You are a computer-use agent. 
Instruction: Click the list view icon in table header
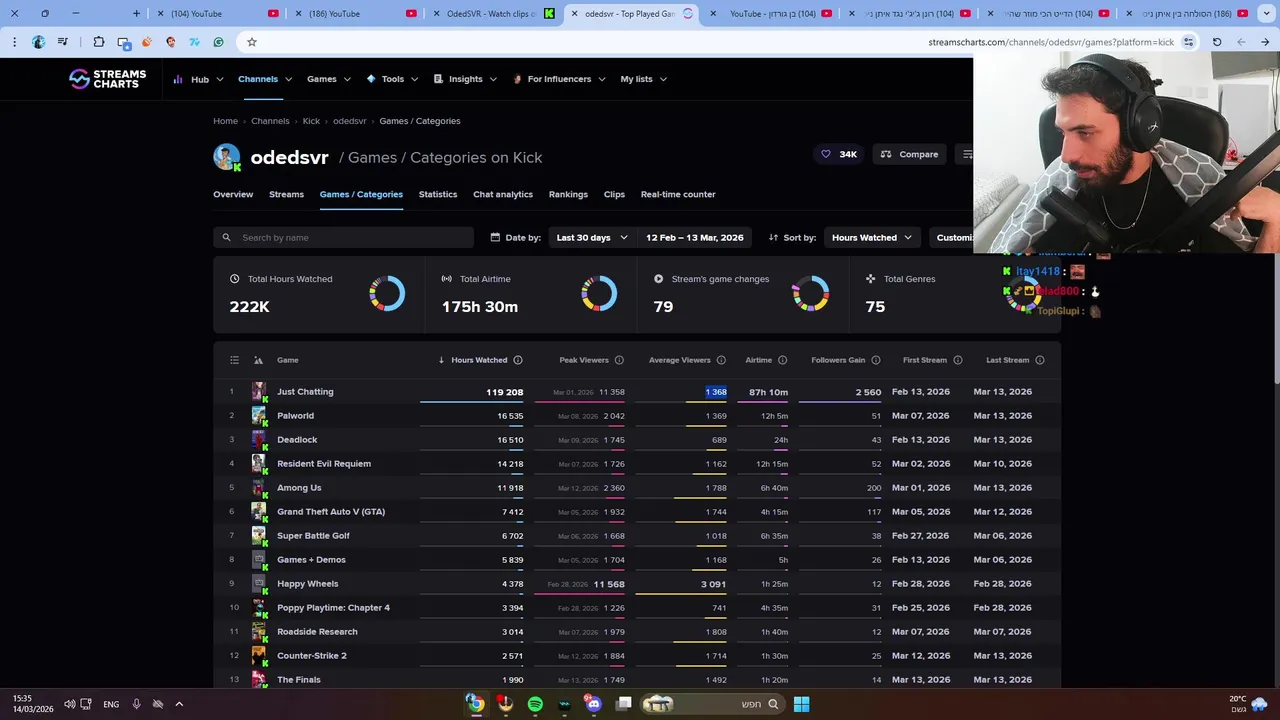234,360
